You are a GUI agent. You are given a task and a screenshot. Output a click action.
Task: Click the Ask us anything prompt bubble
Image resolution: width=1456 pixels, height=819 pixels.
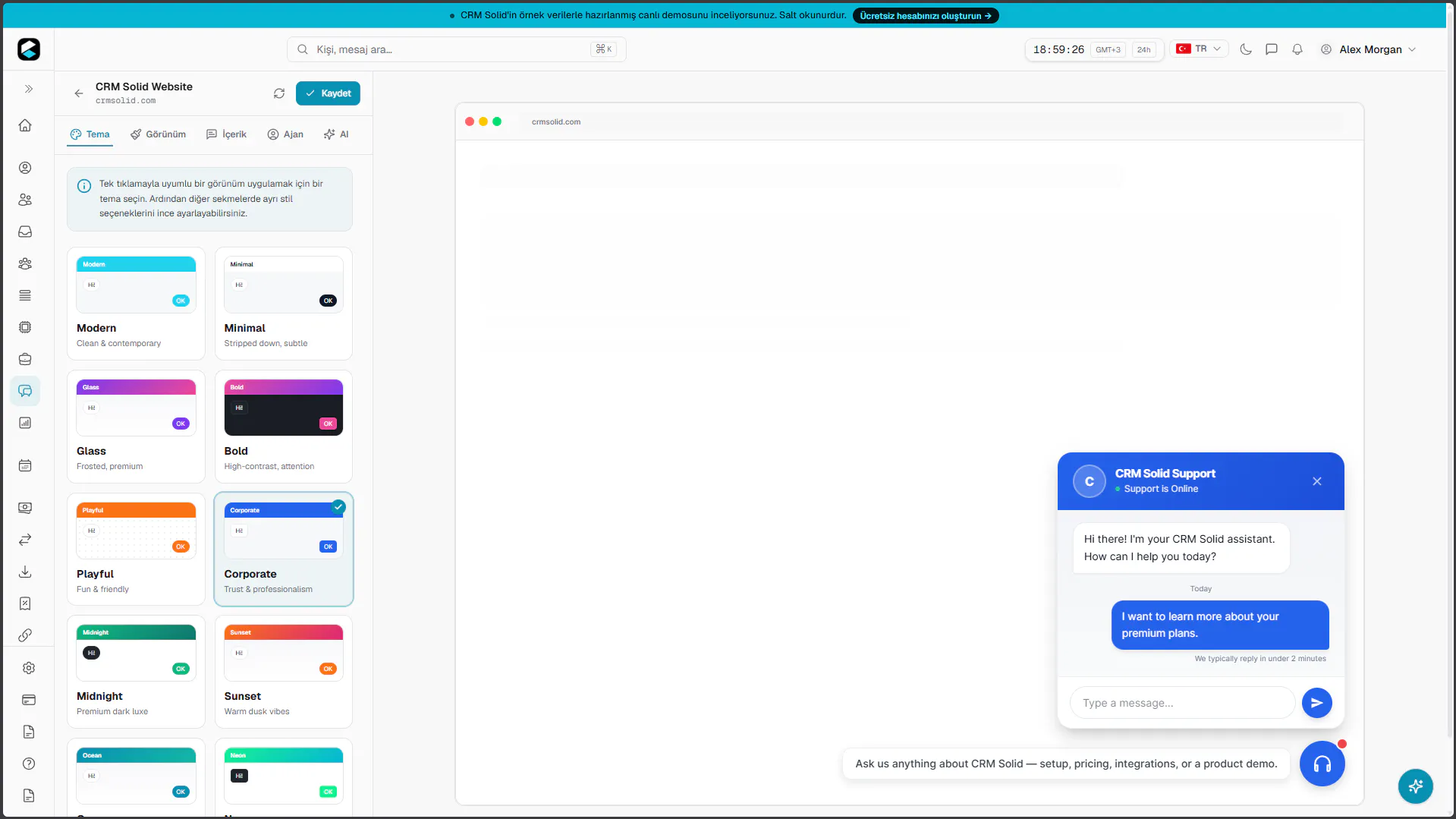click(x=1066, y=764)
